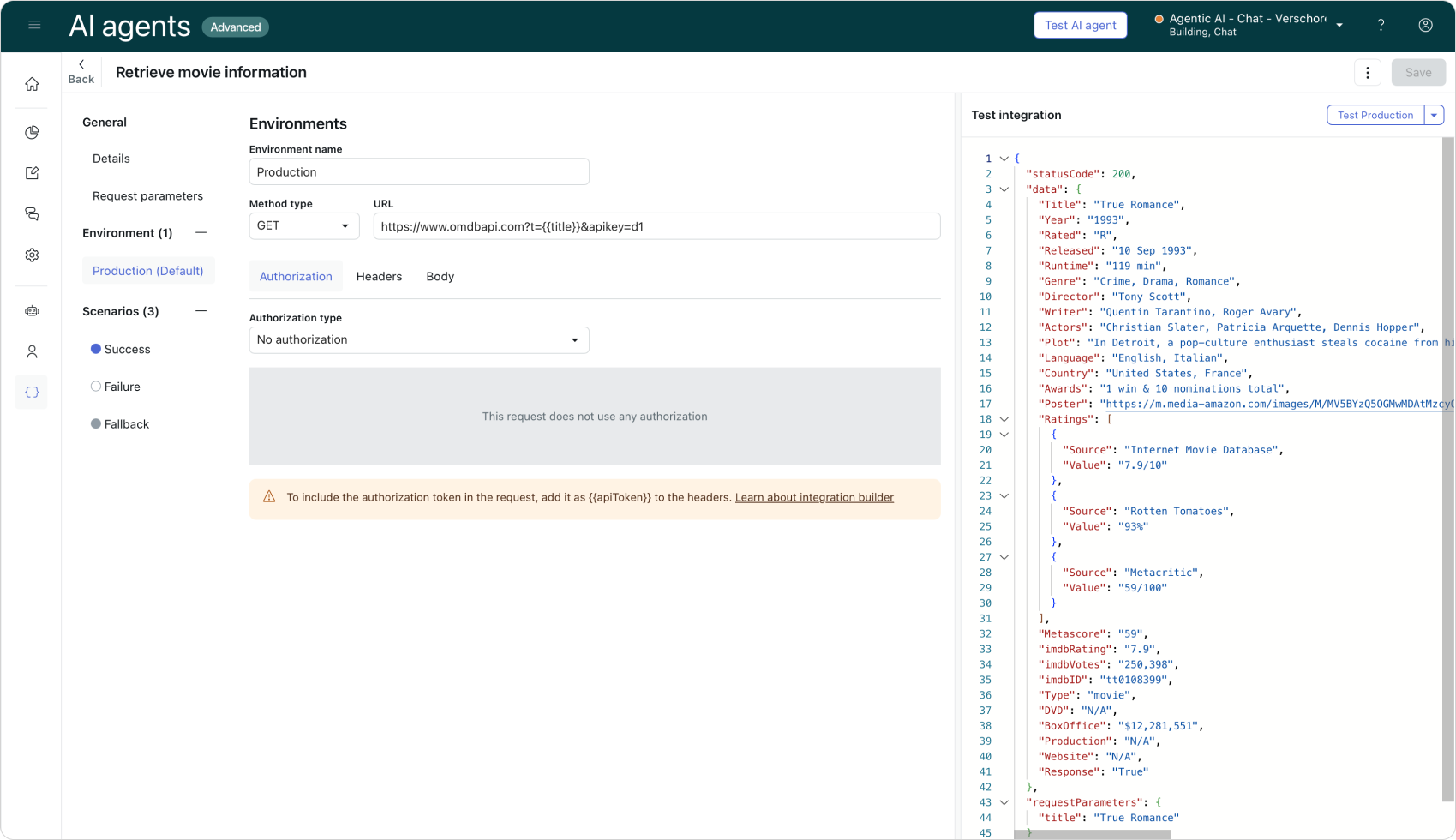Click the edit note sidebar icon

(32, 173)
